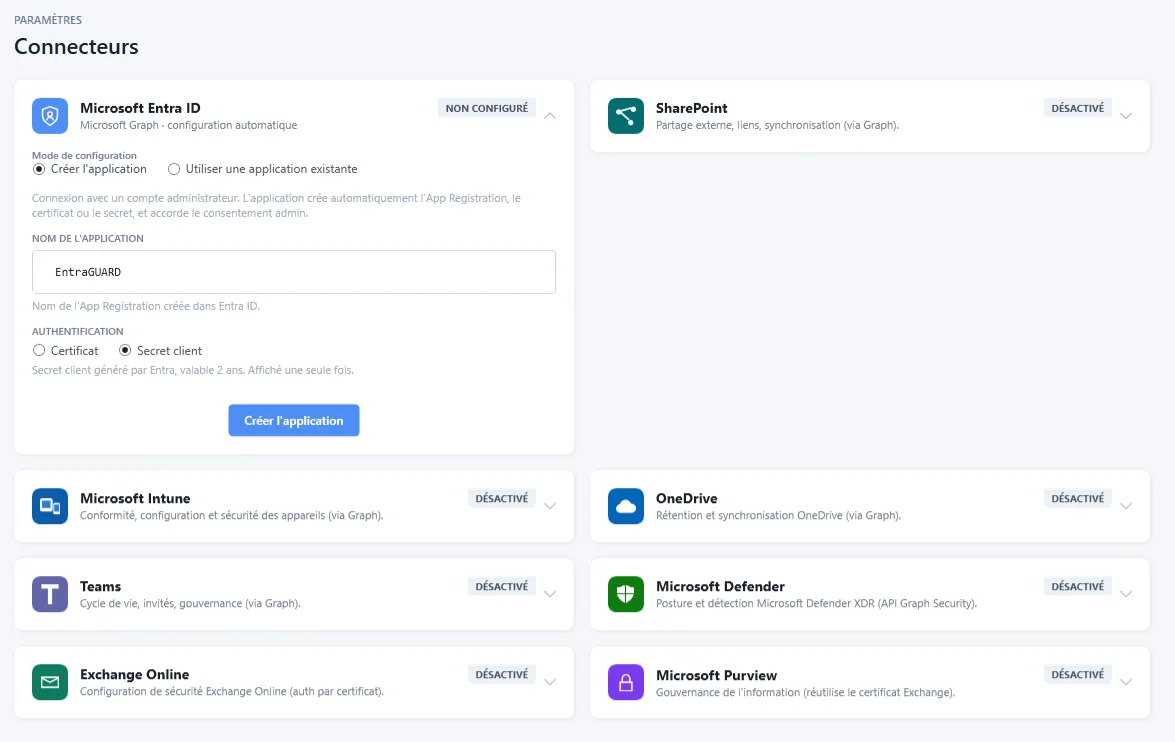
Task: Click the SharePoint share icon
Action: point(626,116)
